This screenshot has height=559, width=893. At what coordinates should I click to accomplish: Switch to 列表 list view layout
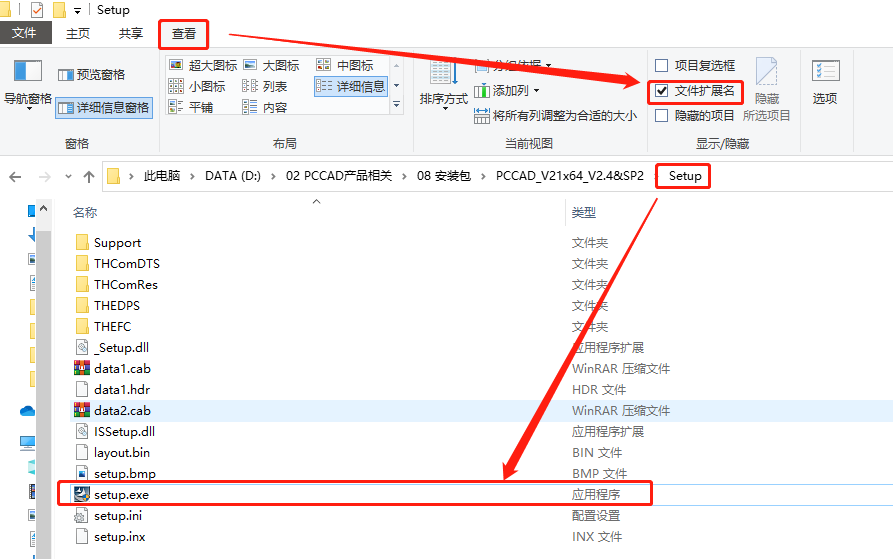pos(265,86)
